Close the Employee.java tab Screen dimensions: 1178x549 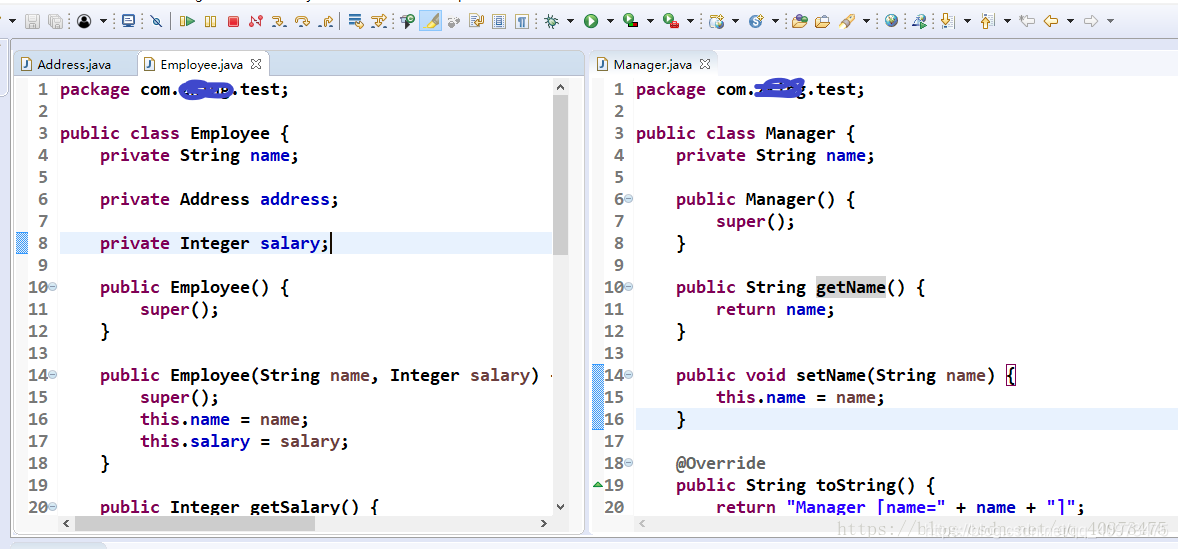255,64
